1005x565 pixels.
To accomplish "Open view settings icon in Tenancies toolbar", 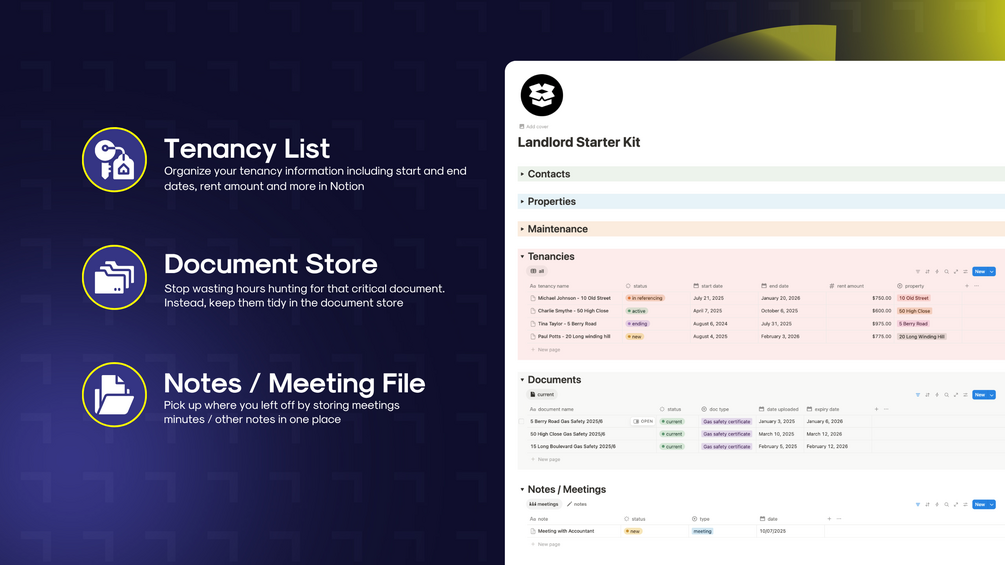I will (965, 272).
